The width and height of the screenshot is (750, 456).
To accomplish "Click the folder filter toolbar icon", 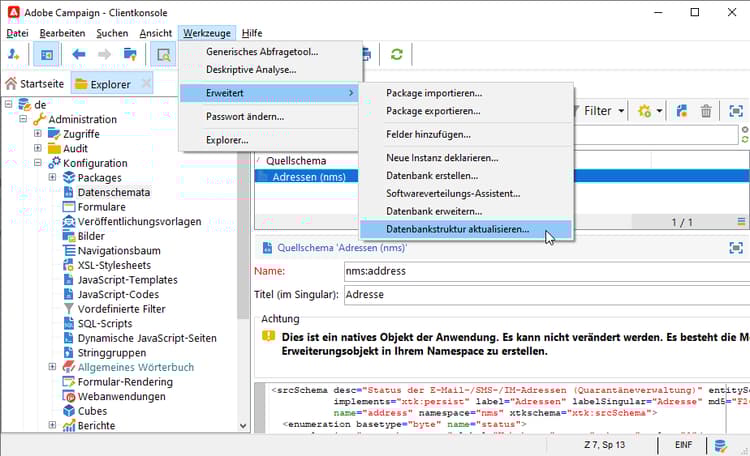I will tap(130, 54).
